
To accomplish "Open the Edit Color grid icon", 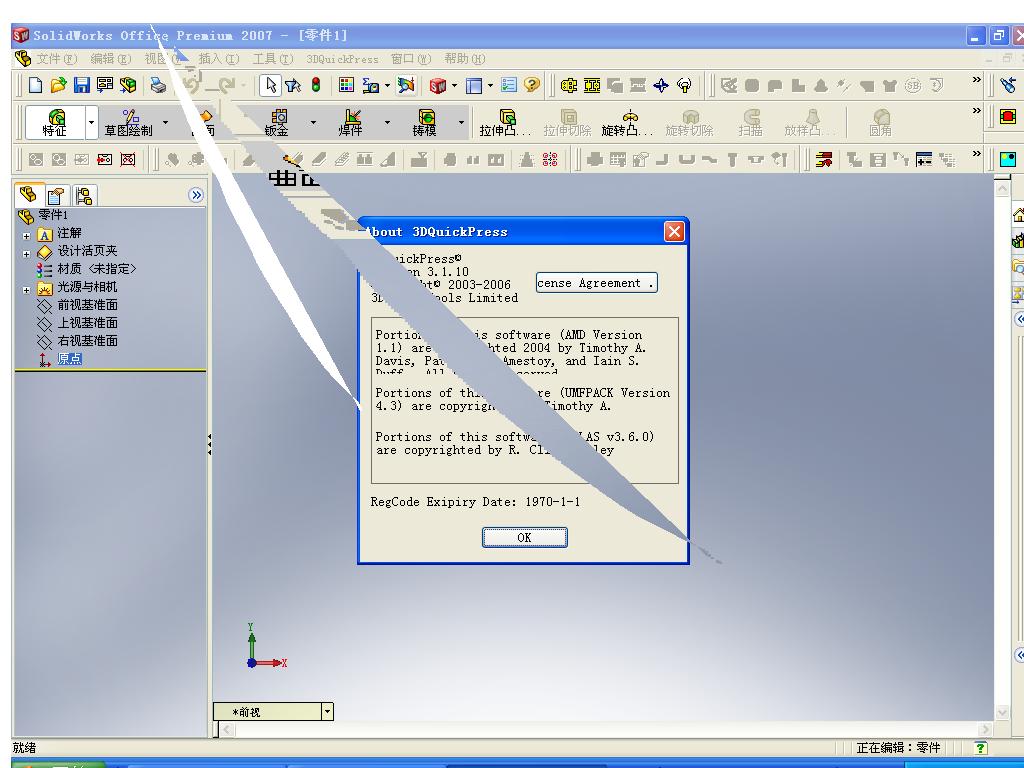I will pos(346,85).
